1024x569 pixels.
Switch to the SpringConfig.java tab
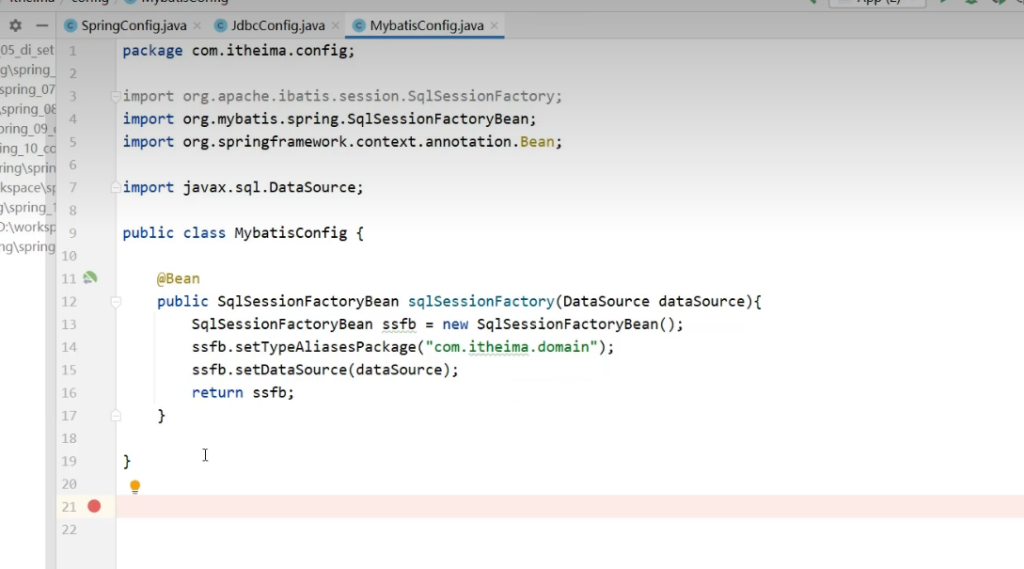(132, 25)
